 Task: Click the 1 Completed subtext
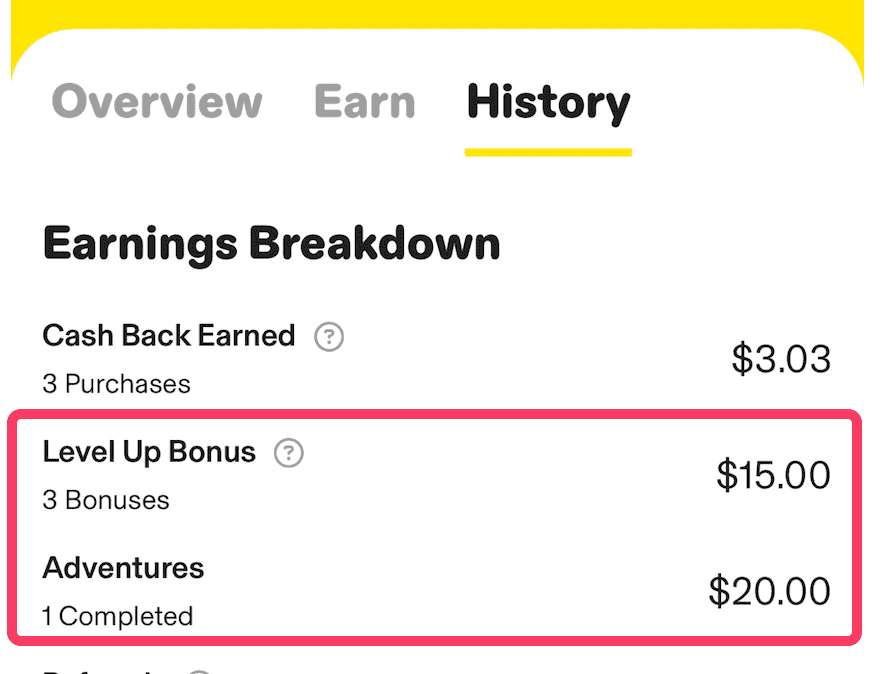pos(117,616)
